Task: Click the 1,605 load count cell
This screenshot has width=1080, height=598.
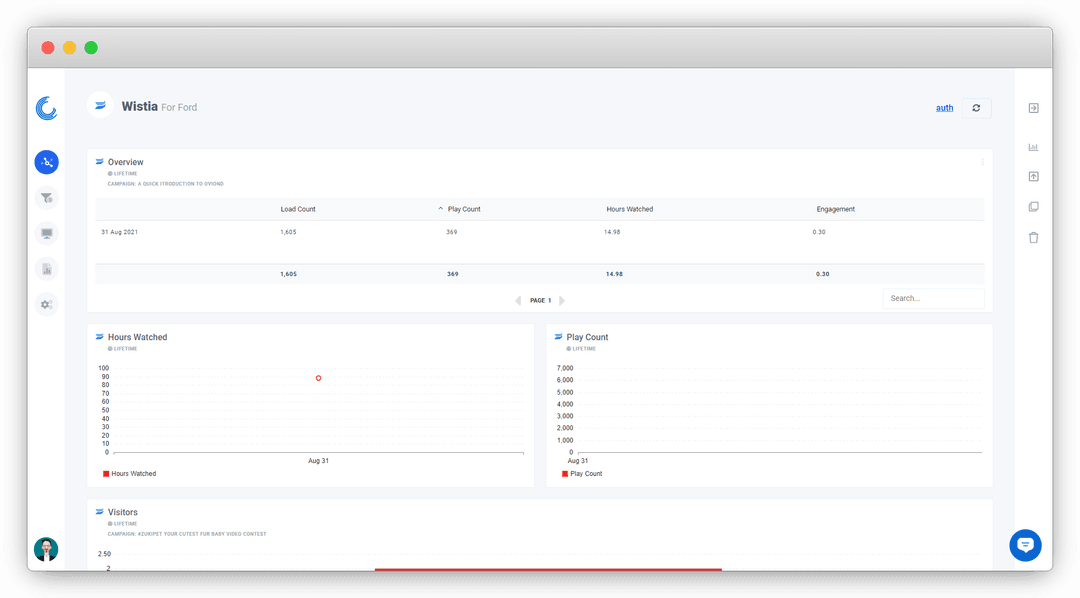Action: (288, 232)
